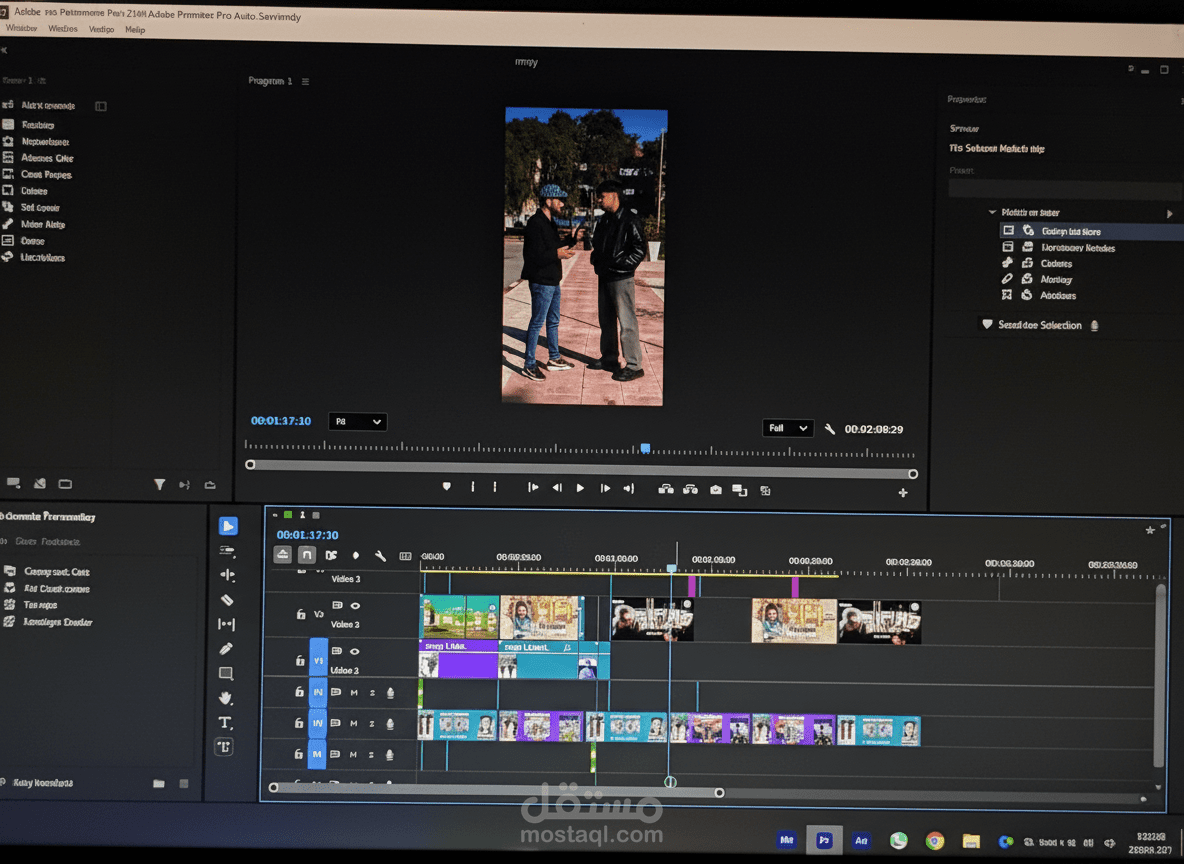
Task: Click Add Marker in program monitor controls
Action: (x=446, y=486)
